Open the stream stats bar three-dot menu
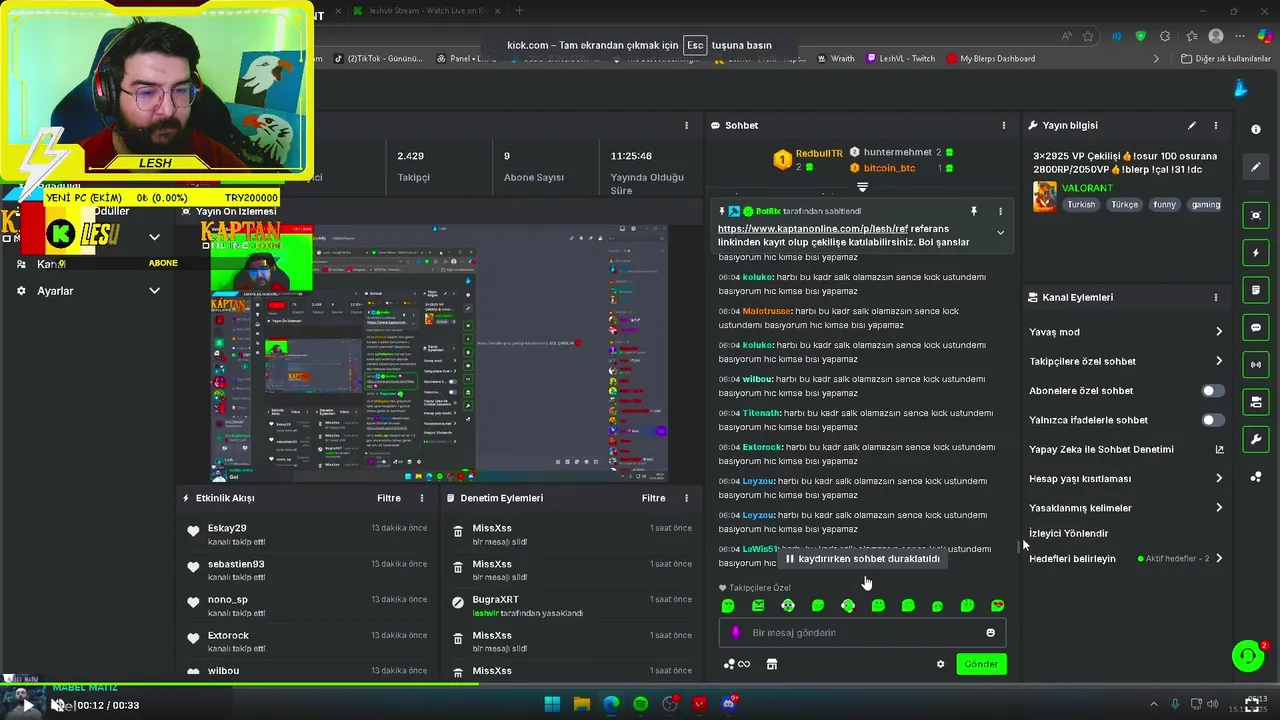 [686, 125]
